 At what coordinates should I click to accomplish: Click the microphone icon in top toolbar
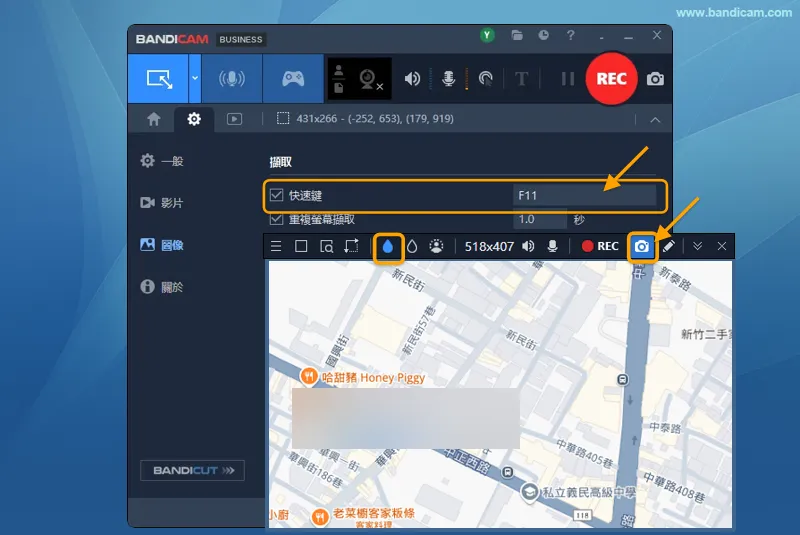448,79
